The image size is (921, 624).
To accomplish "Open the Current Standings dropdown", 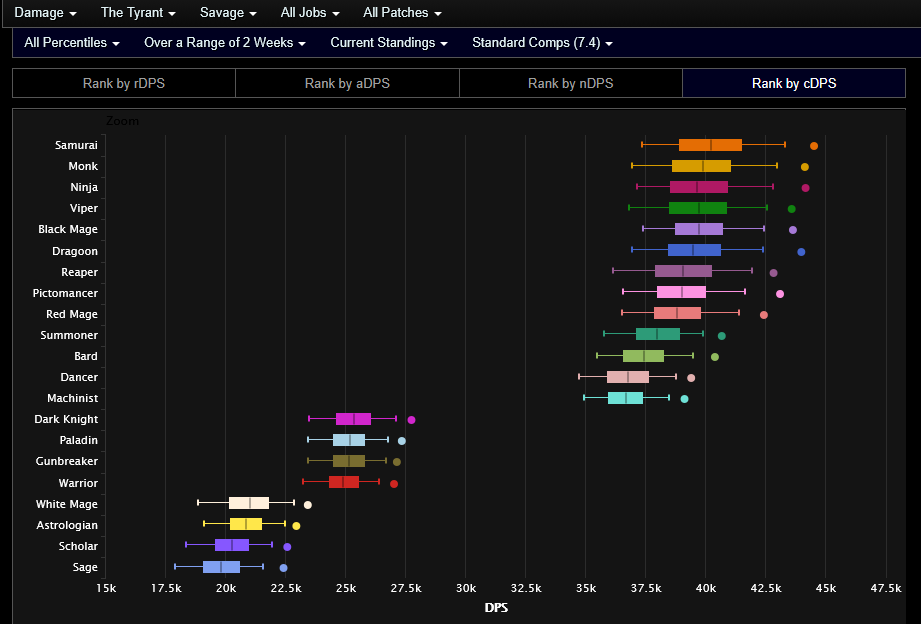I will click(389, 43).
